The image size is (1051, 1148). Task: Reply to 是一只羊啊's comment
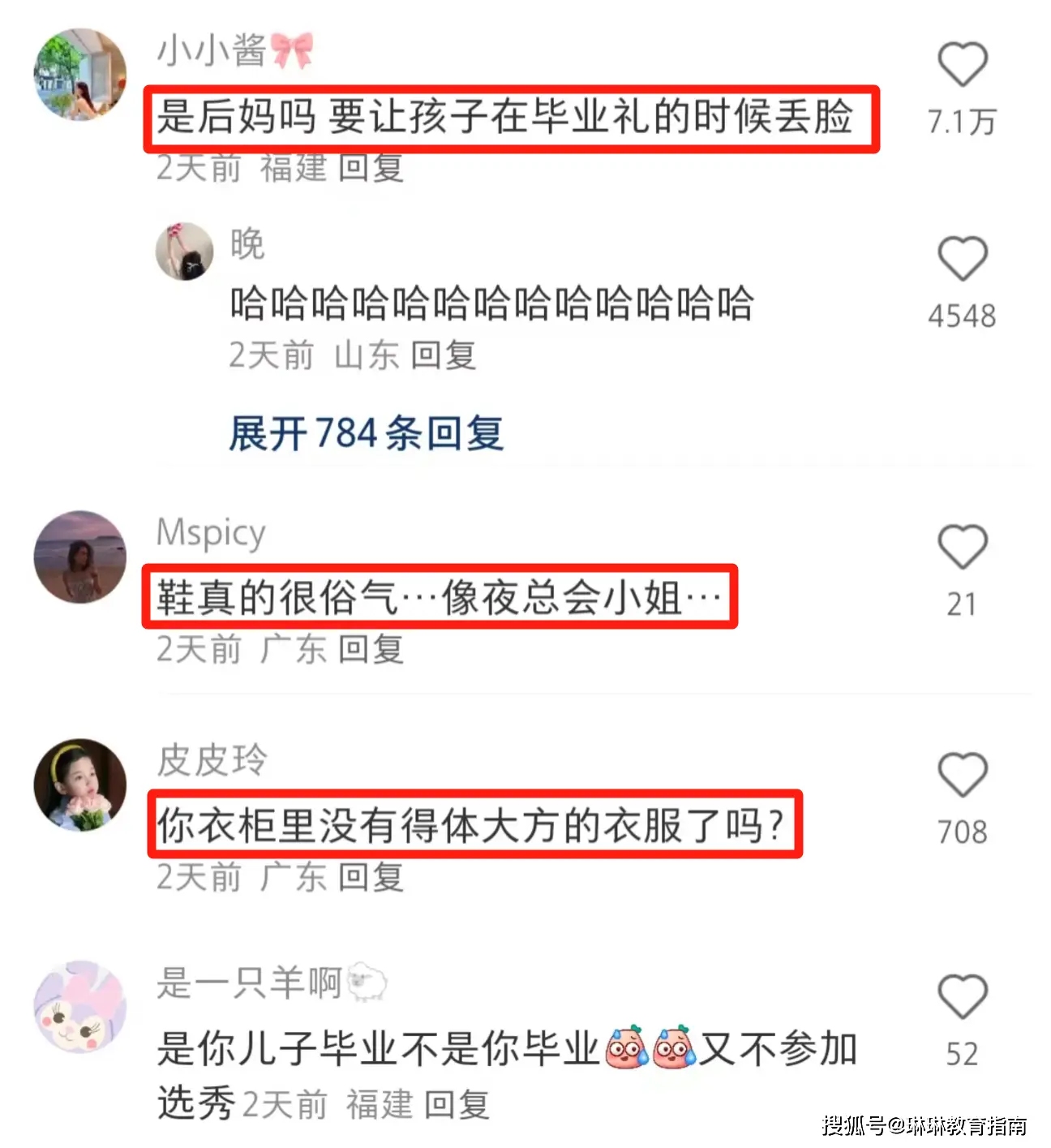457,1104
